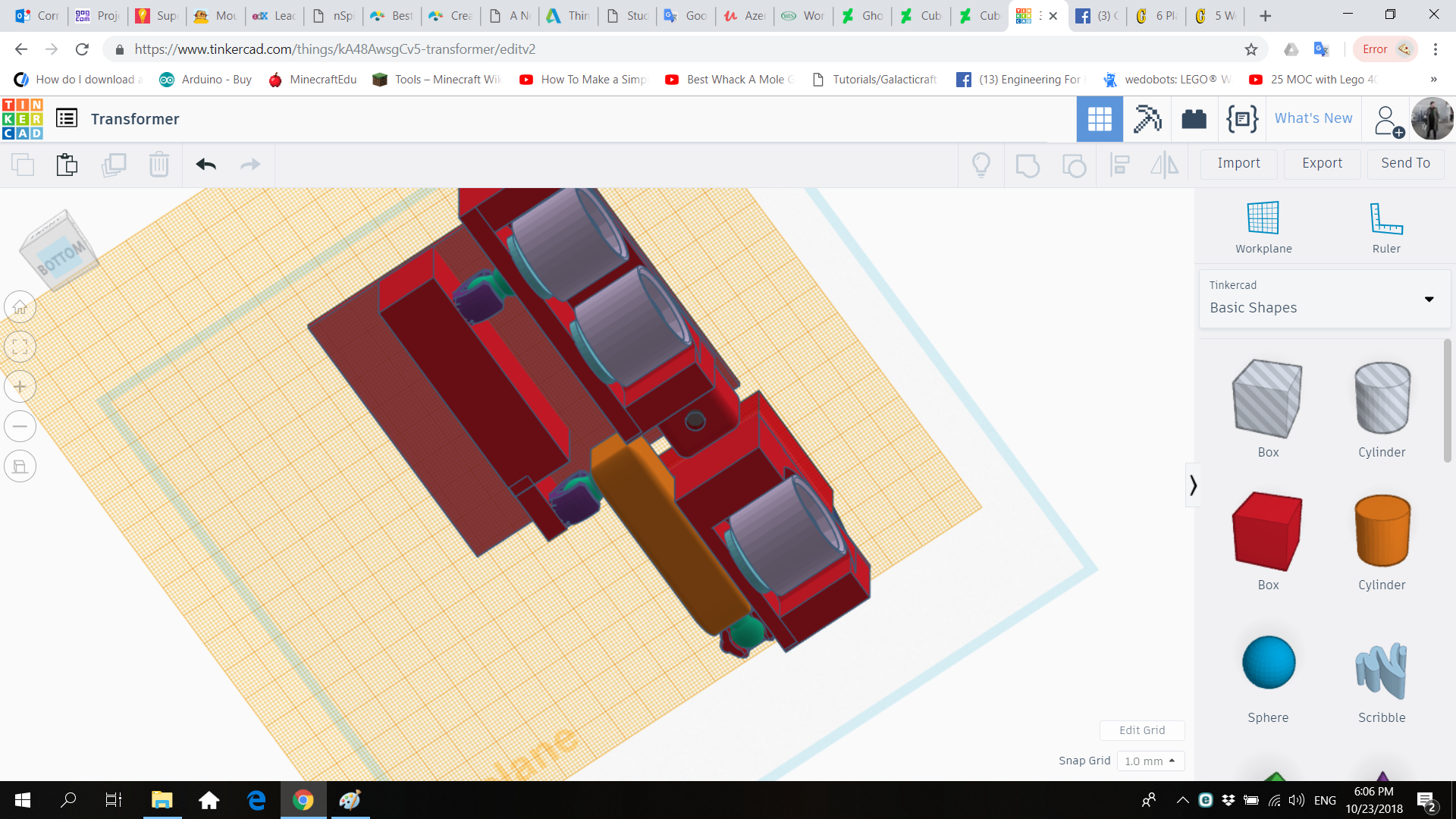The width and height of the screenshot is (1456, 819).
Task: Open the What's New page
Action: [x=1313, y=118]
